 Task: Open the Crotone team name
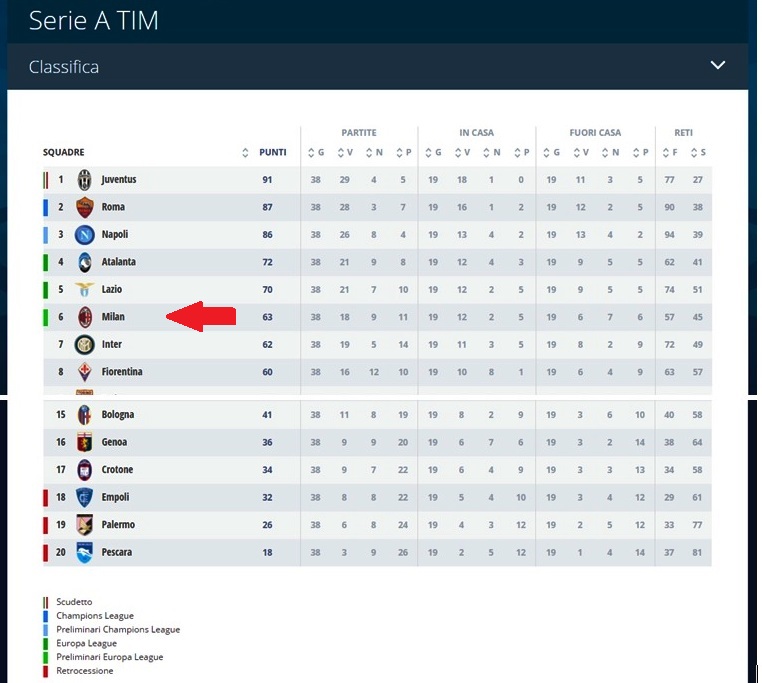pos(117,470)
